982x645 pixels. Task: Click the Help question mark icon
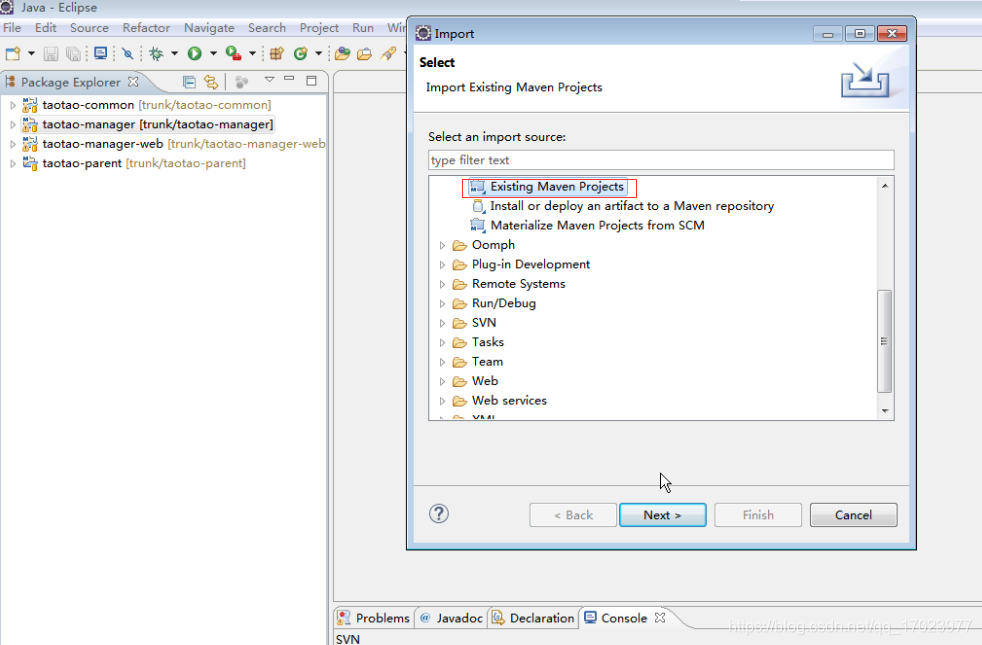(x=439, y=514)
